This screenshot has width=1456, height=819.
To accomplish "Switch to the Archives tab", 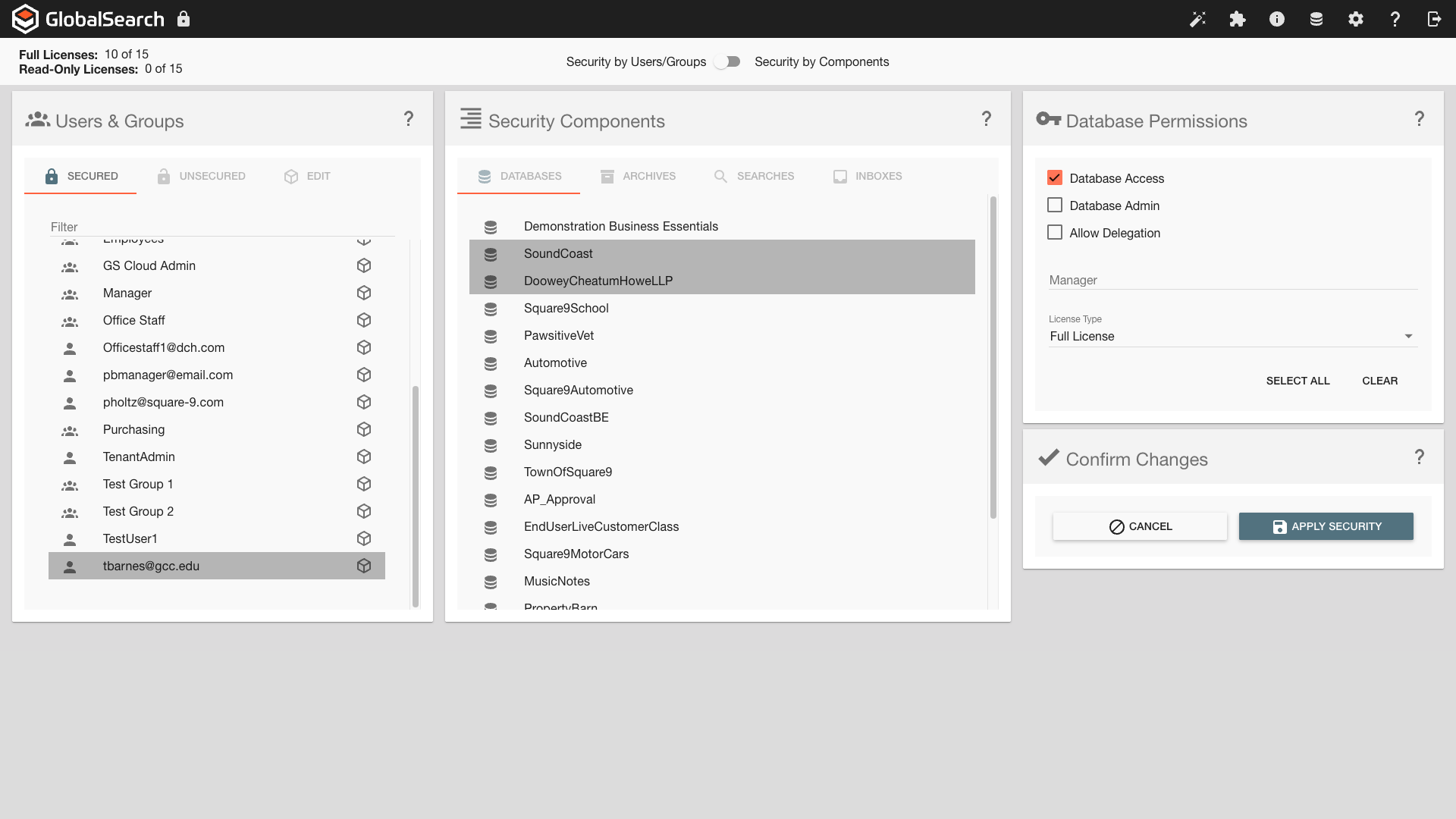I will click(638, 176).
